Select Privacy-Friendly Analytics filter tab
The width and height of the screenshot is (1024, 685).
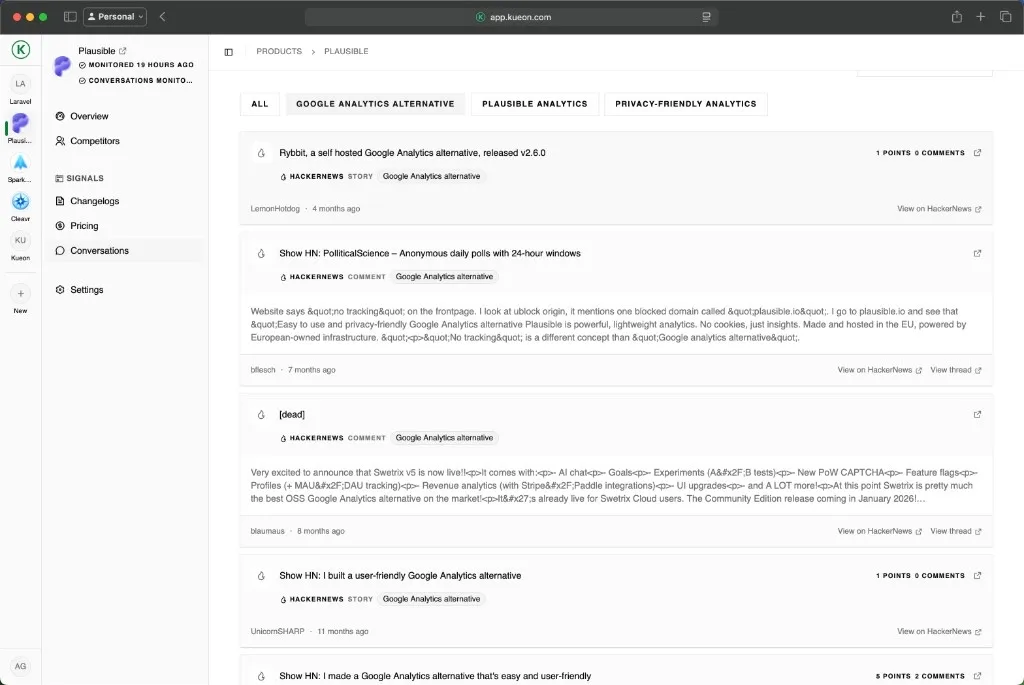(x=686, y=104)
